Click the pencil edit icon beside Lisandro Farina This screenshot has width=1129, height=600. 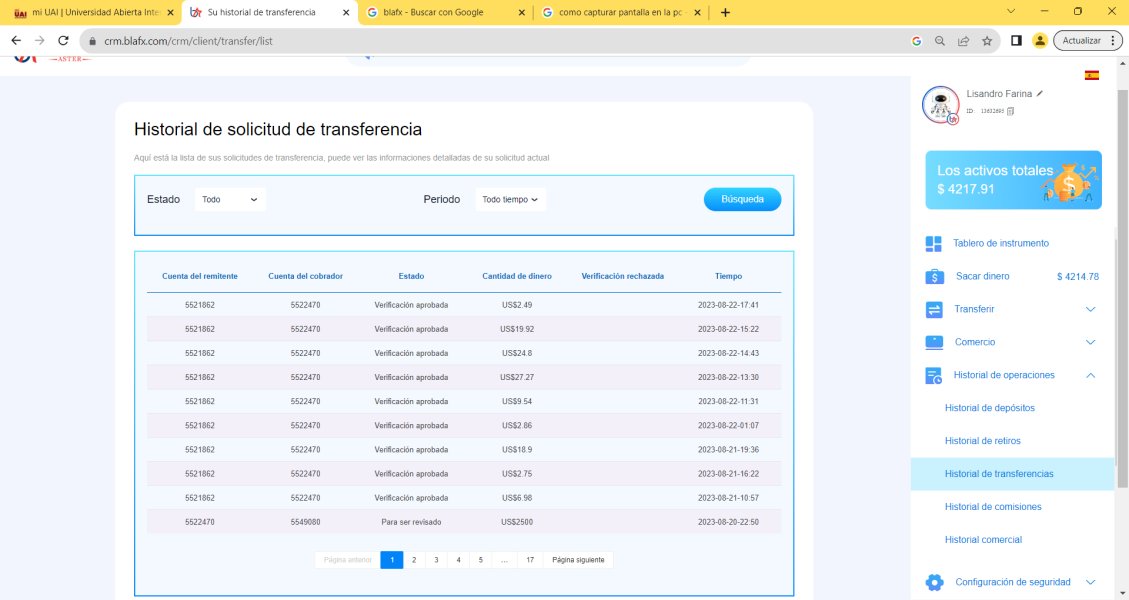point(1040,93)
